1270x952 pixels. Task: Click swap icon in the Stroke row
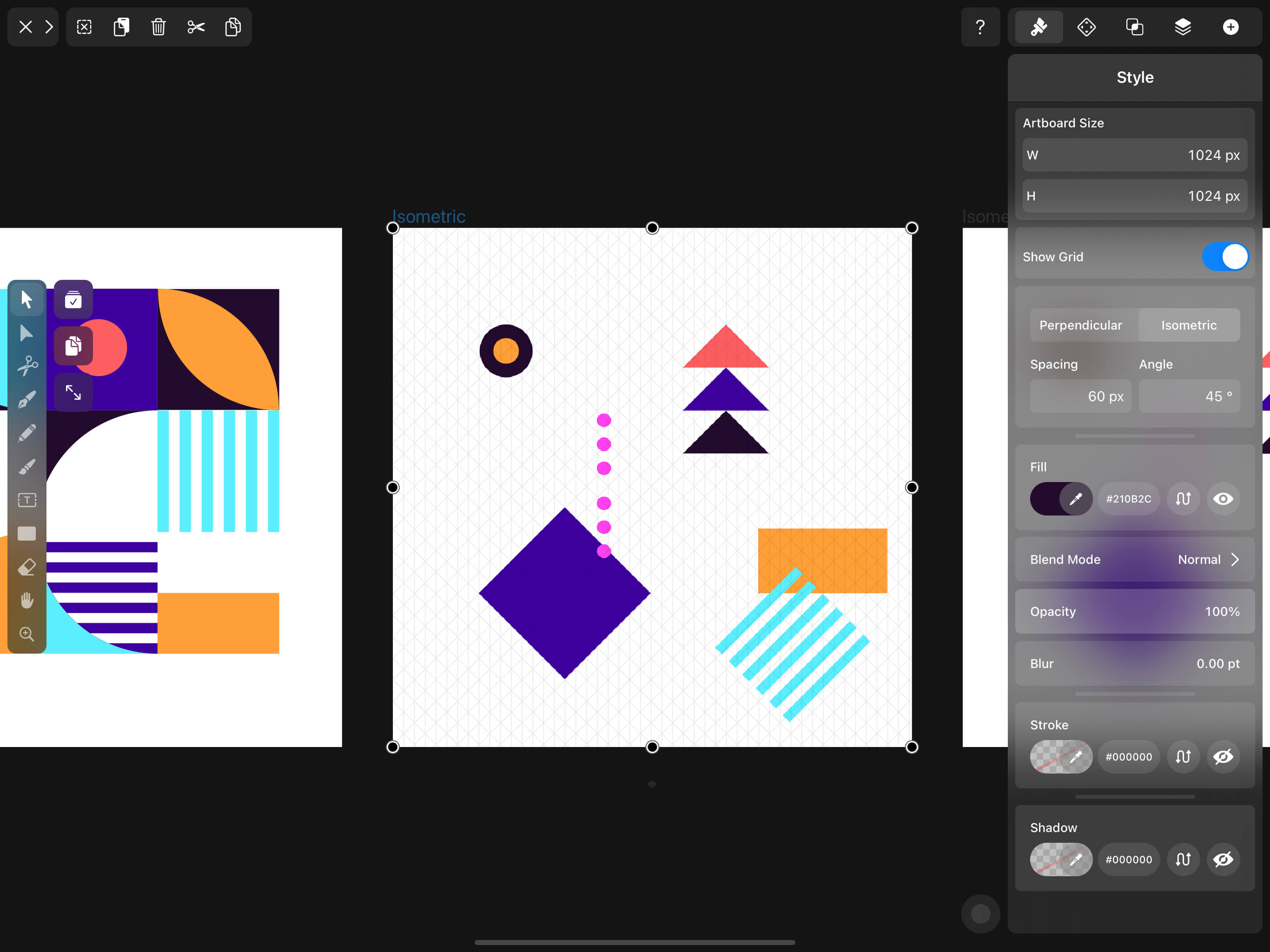(x=1183, y=756)
